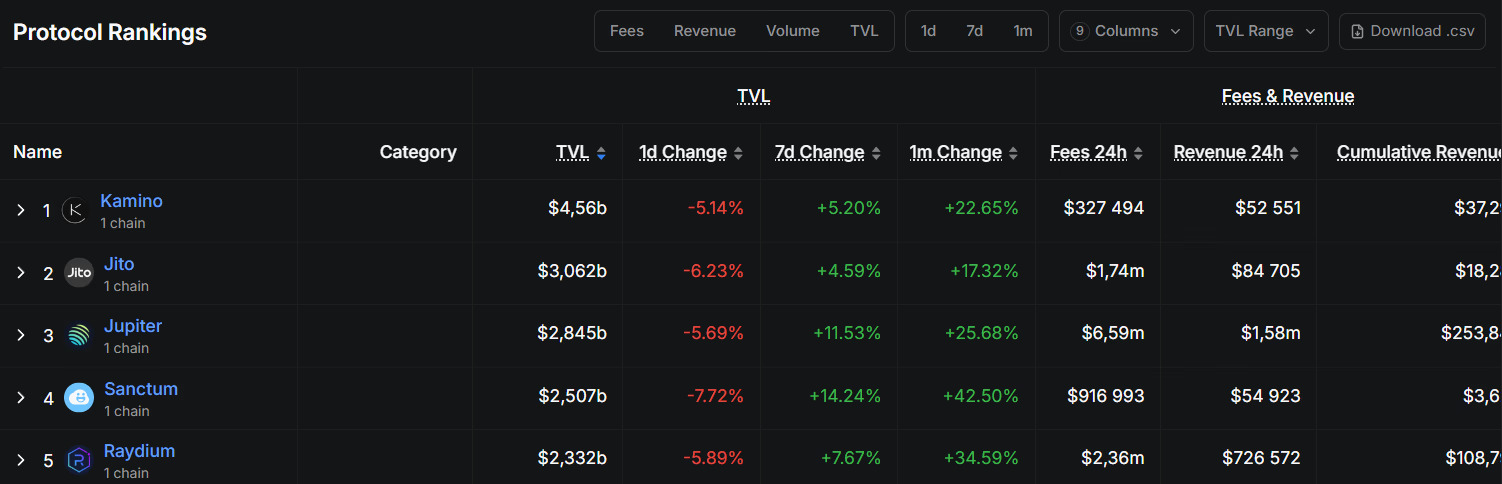Click the sort arrows next to 1m Change
1502x484 pixels.
(x=1013, y=153)
